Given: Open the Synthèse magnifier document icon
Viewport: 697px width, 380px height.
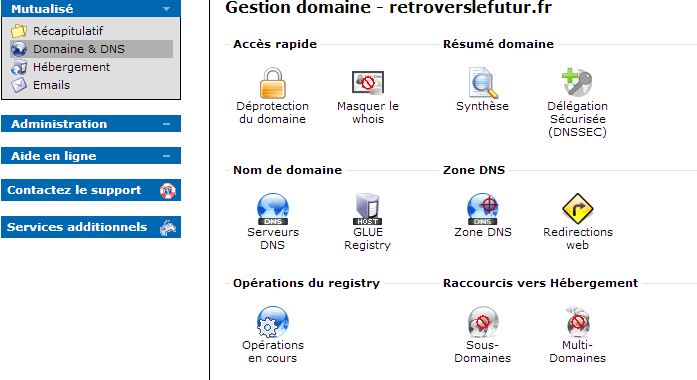Looking at the screenshot, I should click(x=482, y=83).
